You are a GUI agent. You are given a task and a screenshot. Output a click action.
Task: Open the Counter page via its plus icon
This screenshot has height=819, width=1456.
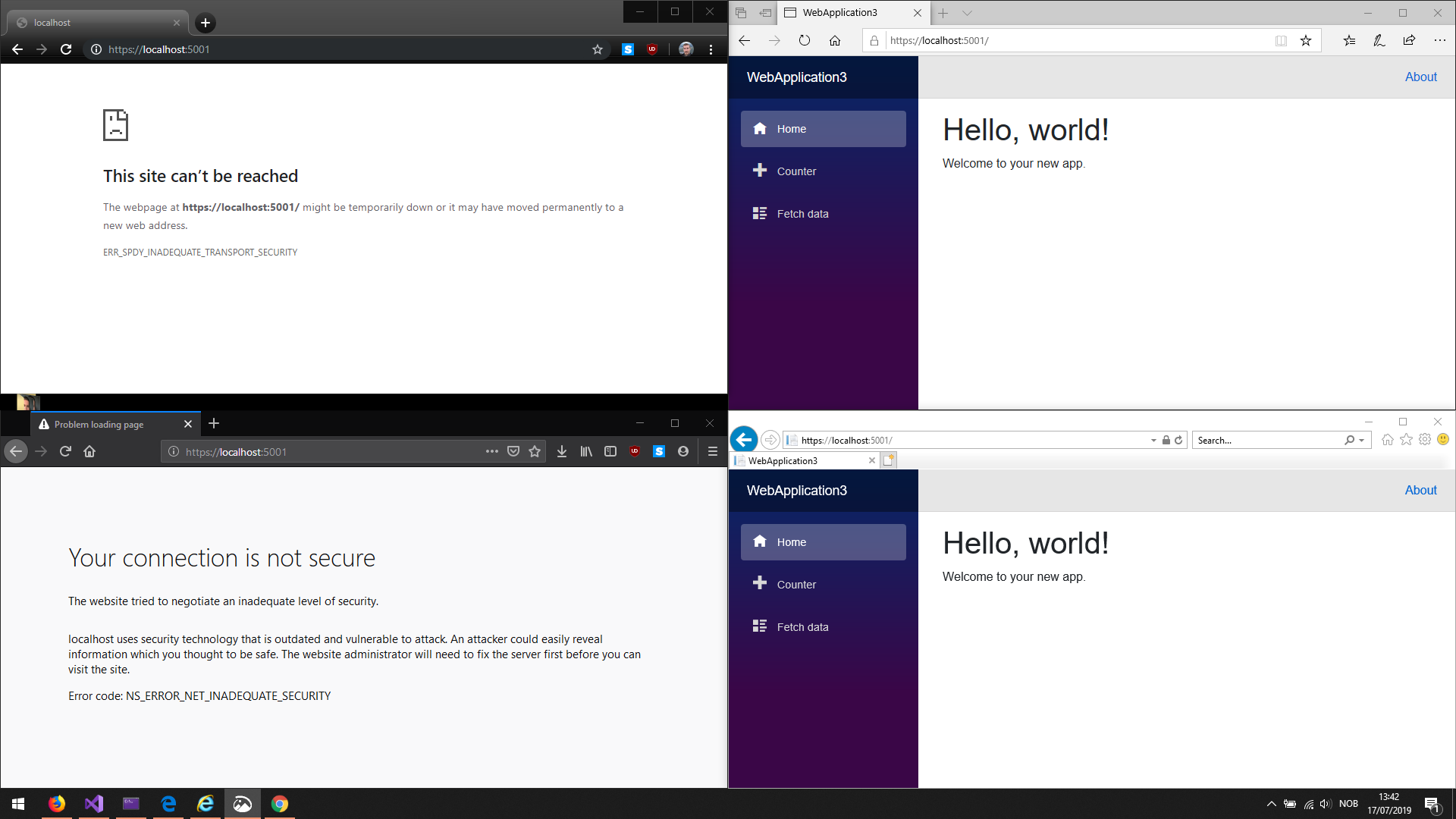coord(759,171)
